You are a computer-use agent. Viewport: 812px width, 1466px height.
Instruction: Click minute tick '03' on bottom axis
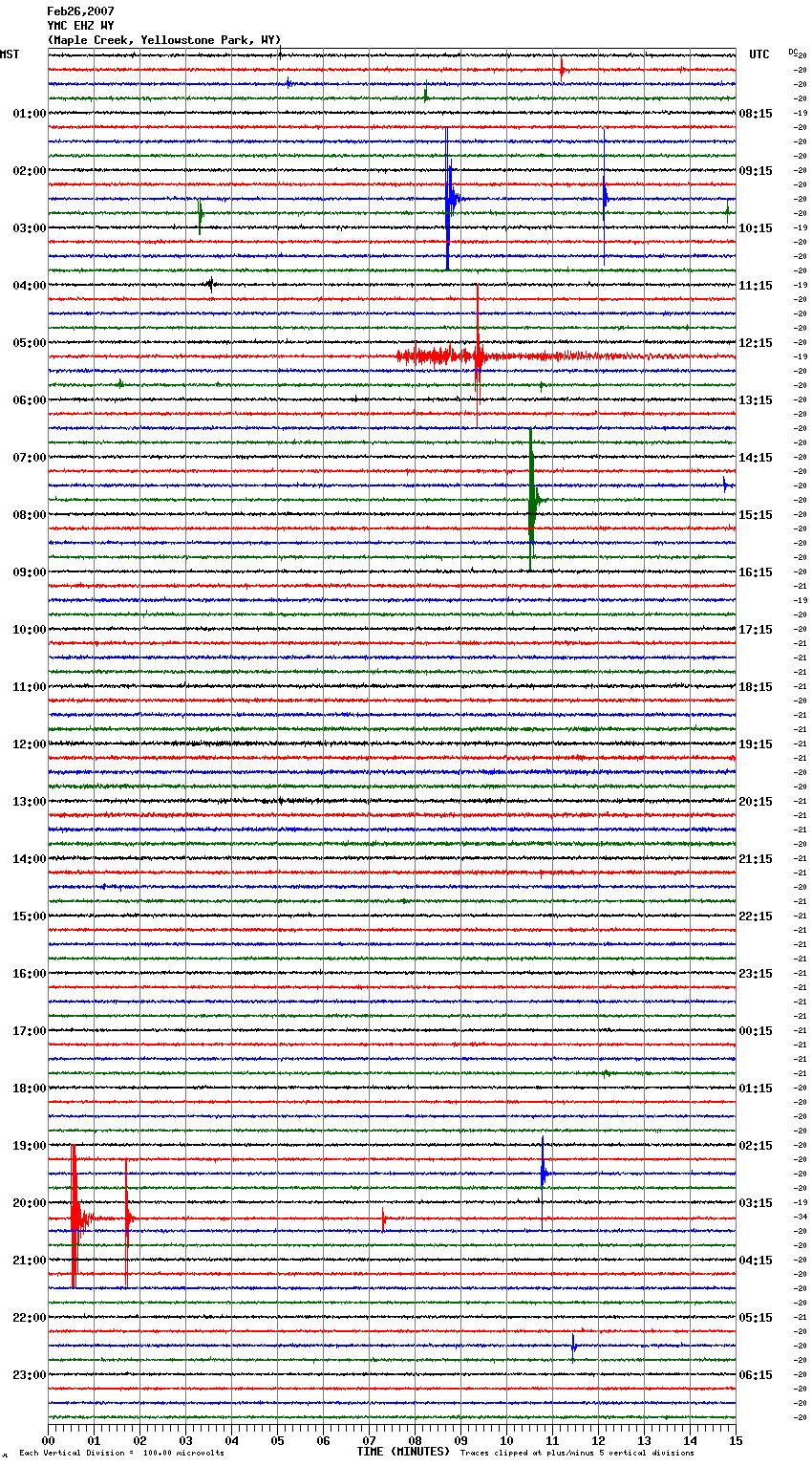(x=185, y=1440)
